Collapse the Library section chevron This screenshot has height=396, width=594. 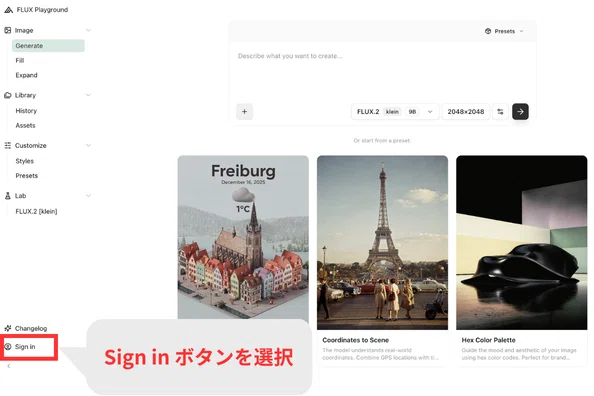pyautogui.click(x=88, y=95)
